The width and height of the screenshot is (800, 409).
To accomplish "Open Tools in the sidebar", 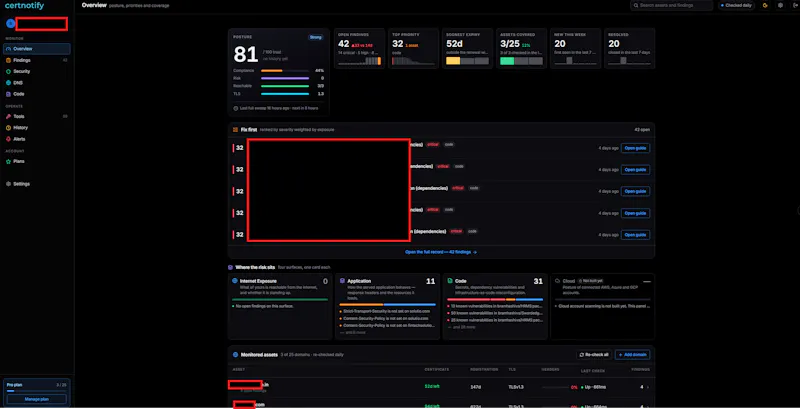I will click(37, 116).
